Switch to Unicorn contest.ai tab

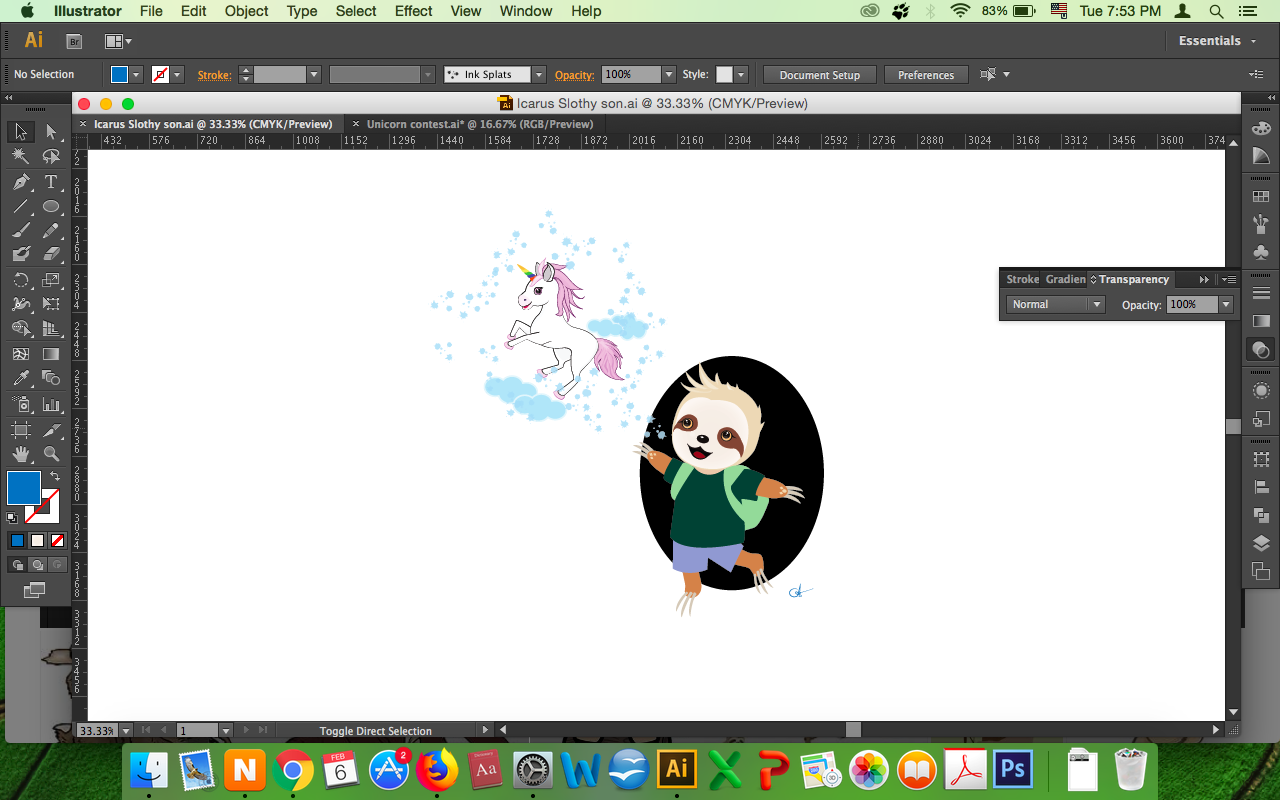click(x=479, y=124)
